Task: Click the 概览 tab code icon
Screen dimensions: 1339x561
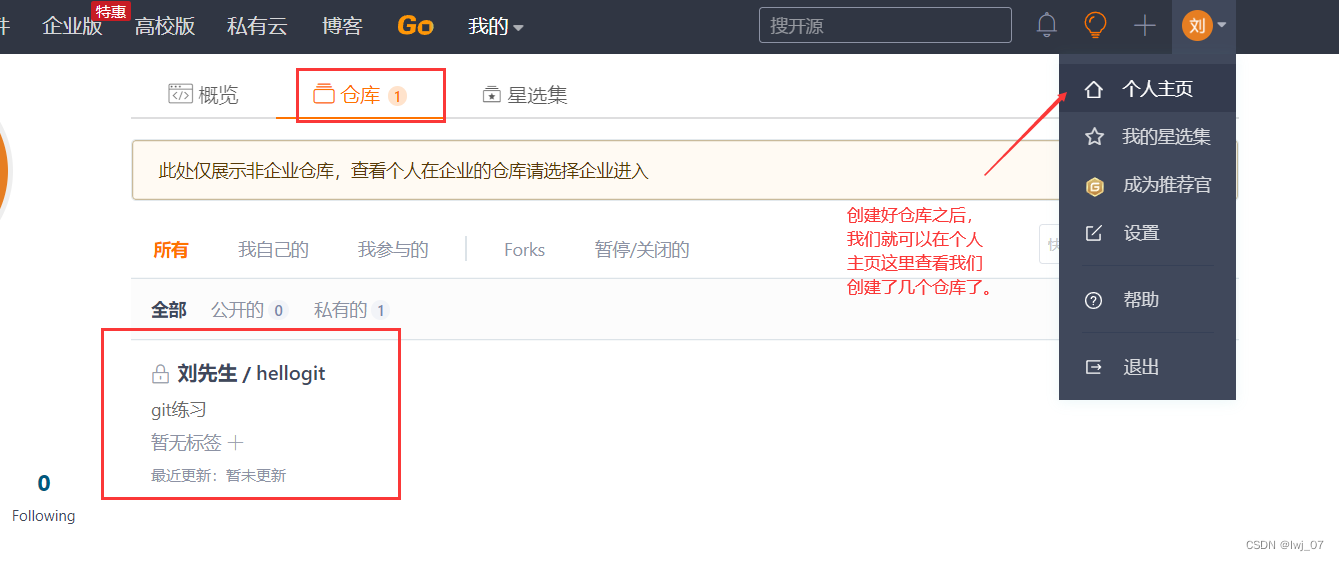Action: (180, 94)
